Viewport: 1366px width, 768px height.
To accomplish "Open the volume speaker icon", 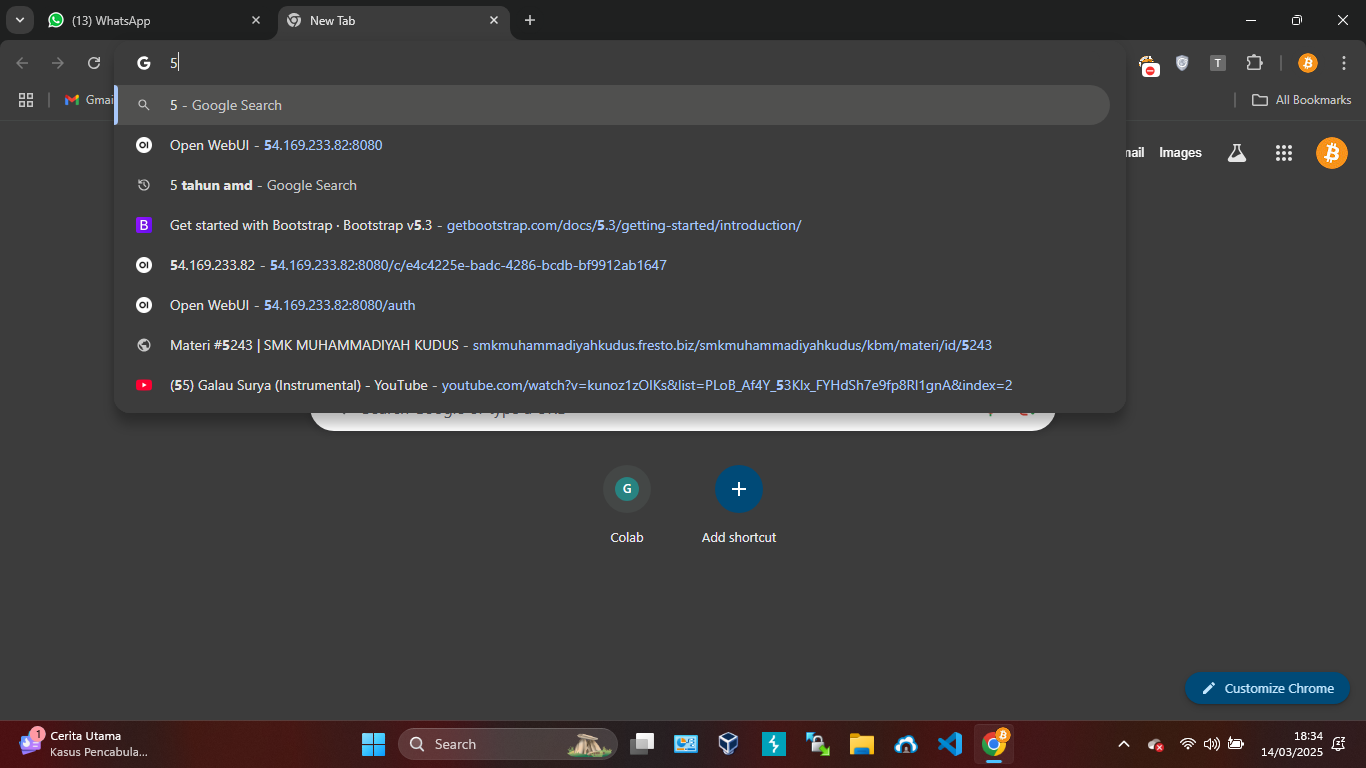I will (x=1212, y=744).
